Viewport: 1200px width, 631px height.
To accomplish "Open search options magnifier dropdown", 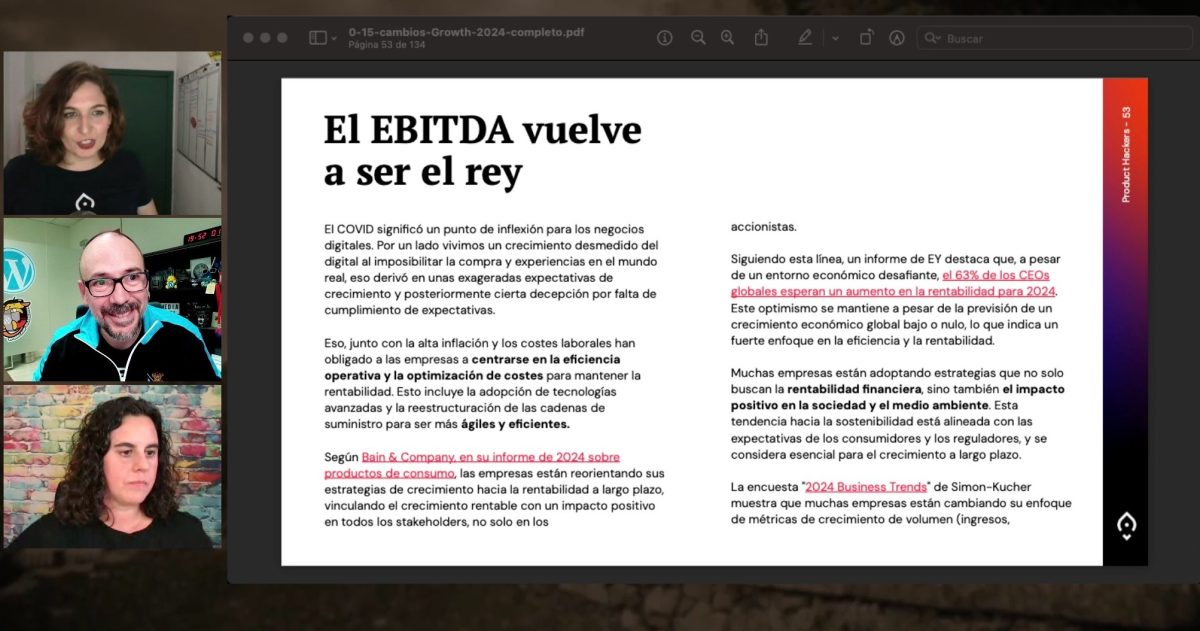I will (932, 38).
